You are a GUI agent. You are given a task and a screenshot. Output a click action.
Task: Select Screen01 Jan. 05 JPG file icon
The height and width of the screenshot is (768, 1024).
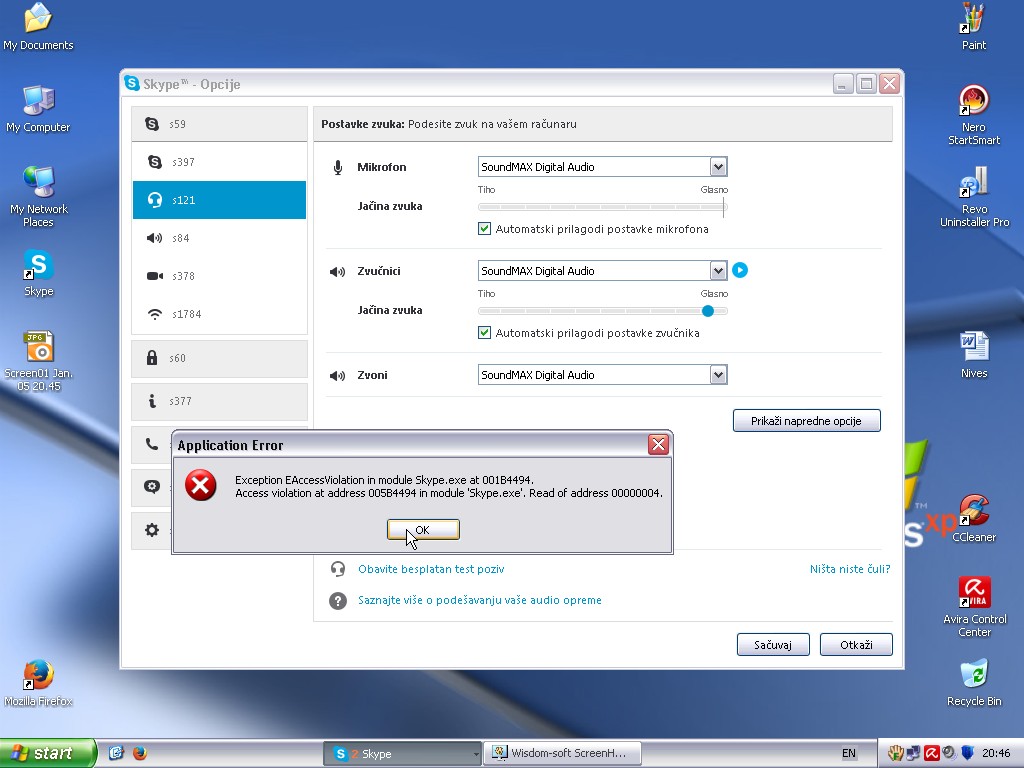pos(39,361)
